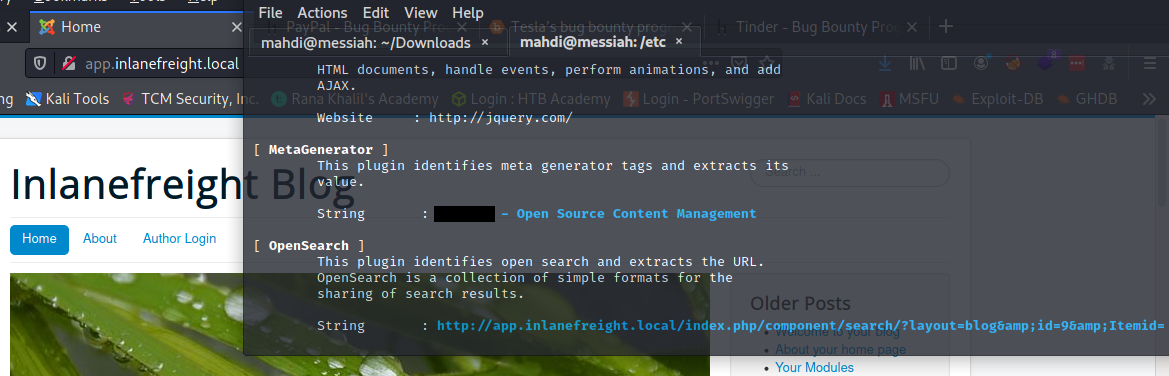Viewport: 1169px width, 376px height.
Task: Close the ~/Downloads terminal tab
Action: [485, 43]
